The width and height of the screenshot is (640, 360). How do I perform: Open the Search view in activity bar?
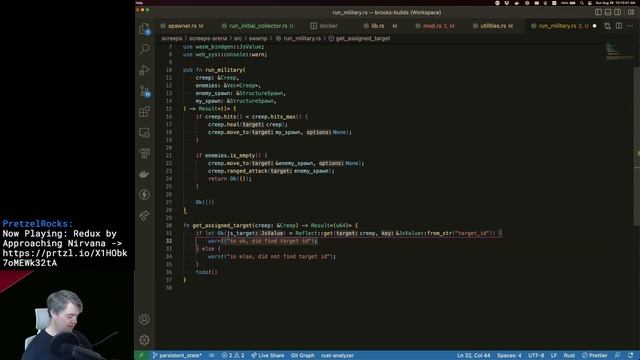coord(144,49)
